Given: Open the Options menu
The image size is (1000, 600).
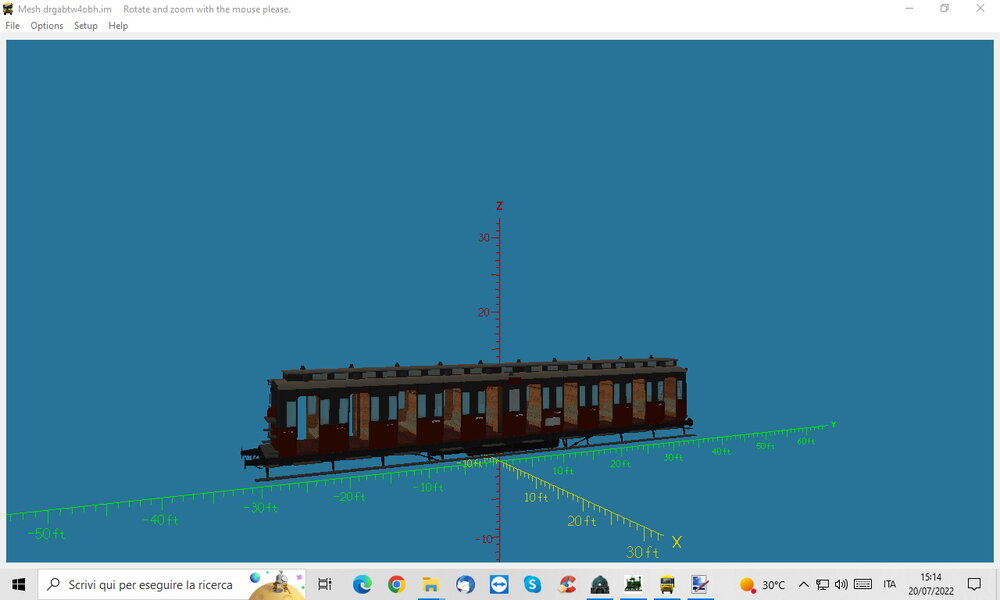Looking at the screenshot, I should click(x=47, y=26).
